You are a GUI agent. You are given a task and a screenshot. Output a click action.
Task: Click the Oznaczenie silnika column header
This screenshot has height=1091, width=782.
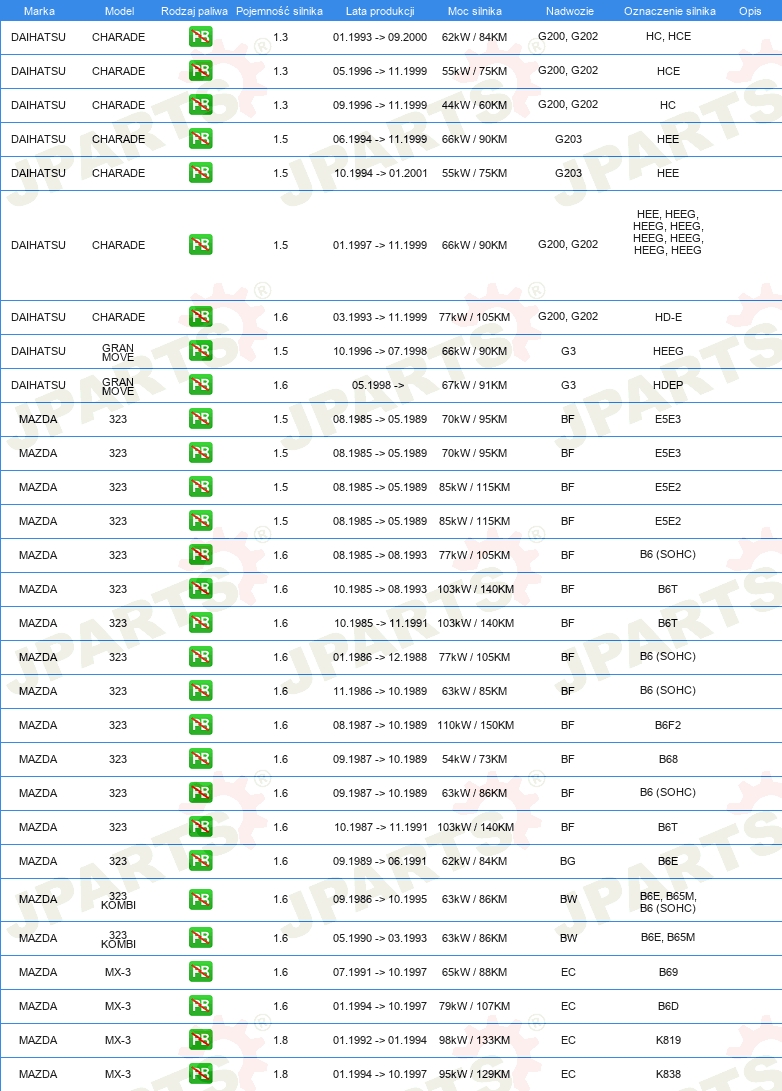(x=669, y=11)
